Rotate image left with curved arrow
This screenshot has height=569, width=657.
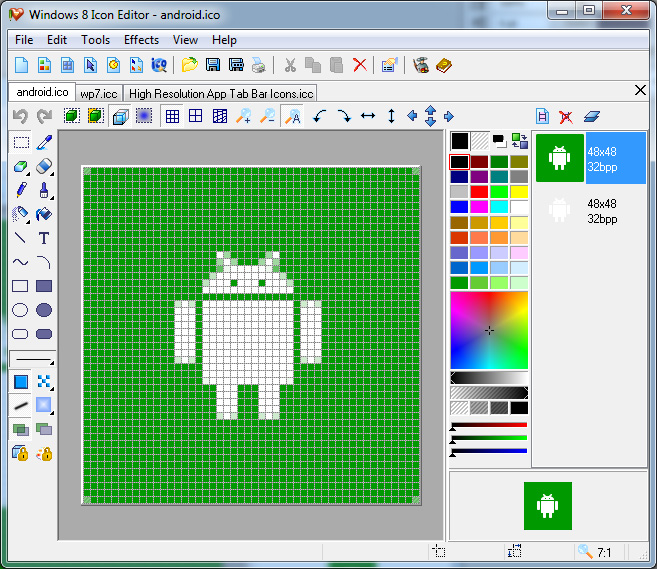[x=320, y=116]
